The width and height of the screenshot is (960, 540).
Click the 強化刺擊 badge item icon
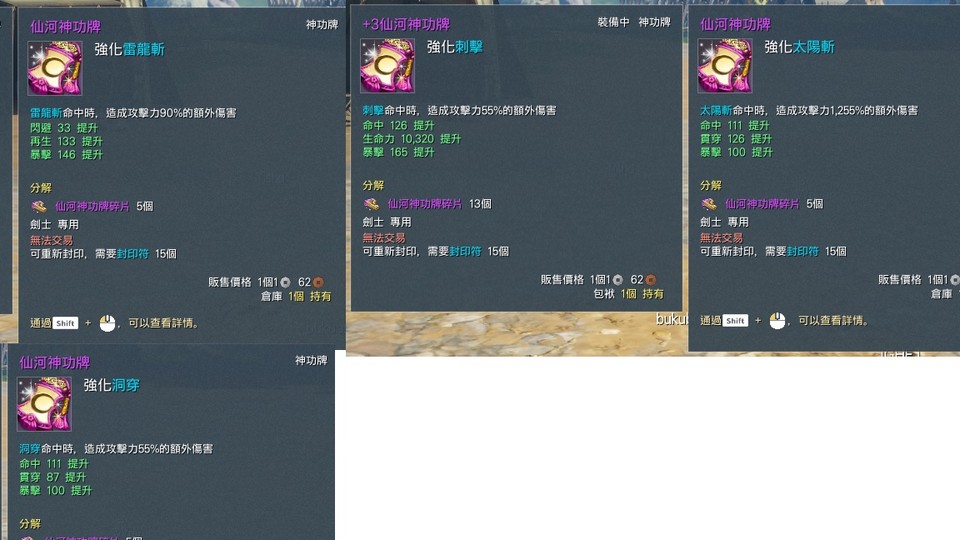pyautogui.click(x=387, y=66)
